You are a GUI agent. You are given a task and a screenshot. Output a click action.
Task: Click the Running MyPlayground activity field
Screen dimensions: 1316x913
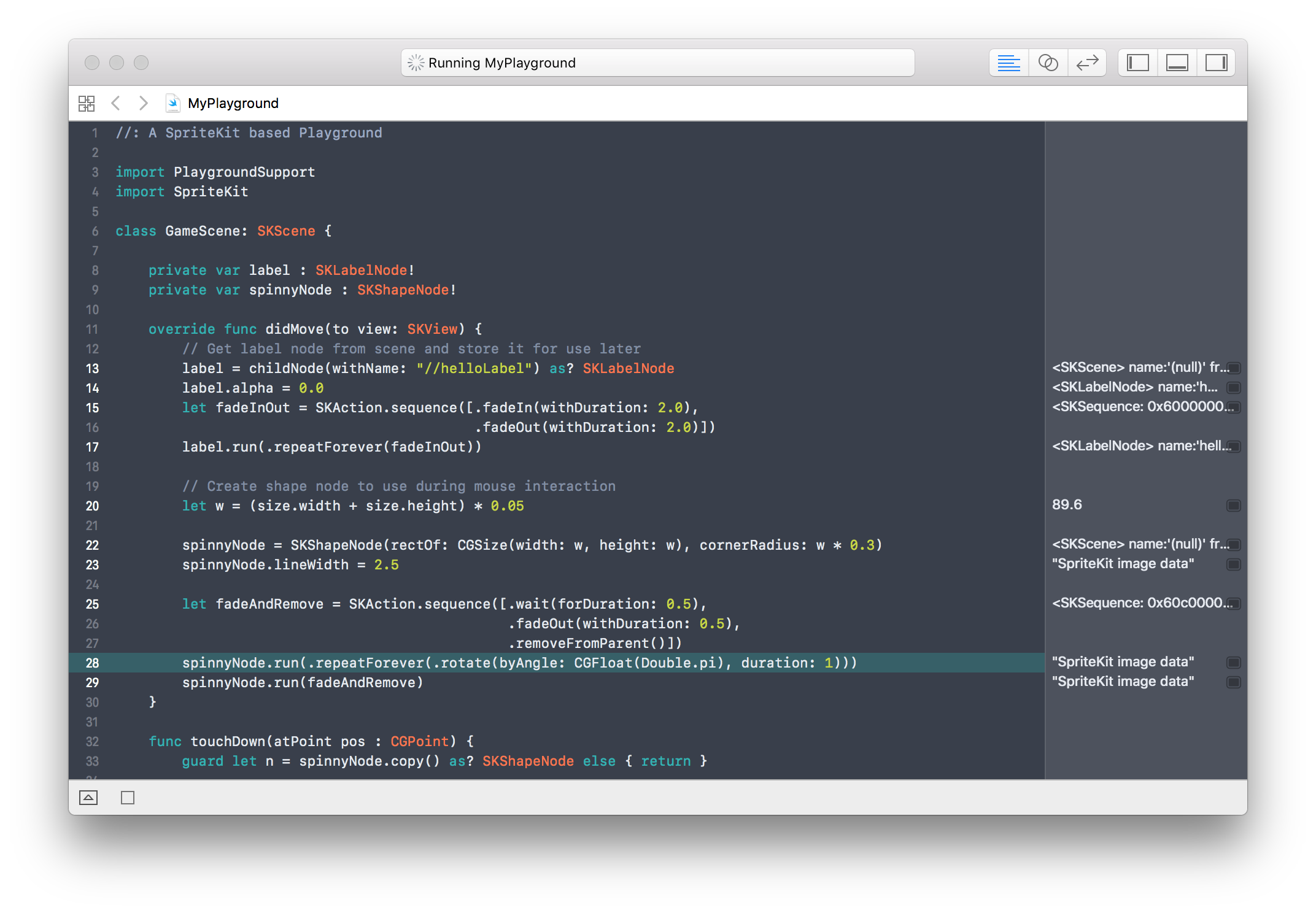657,63
